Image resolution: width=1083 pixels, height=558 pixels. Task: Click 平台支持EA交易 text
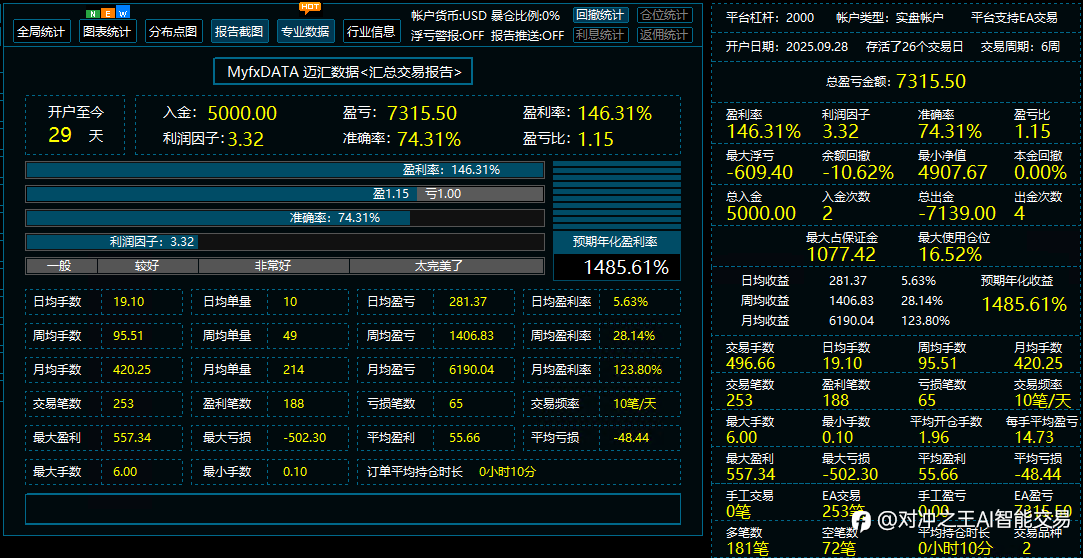(x=1014, y=18)
